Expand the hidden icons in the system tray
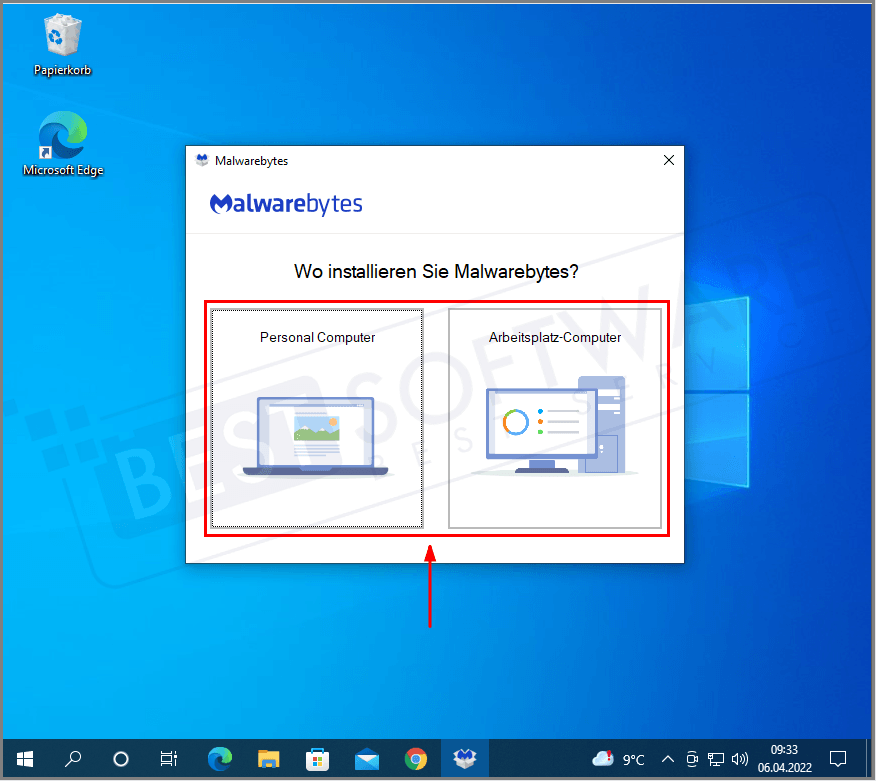This screenshot has height=781, width=876. point(667,759)
